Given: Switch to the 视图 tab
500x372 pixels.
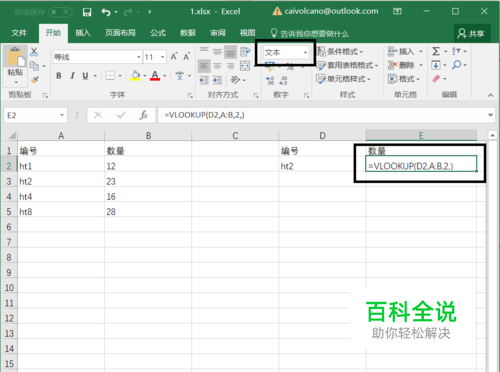Looking at the screenshot, I should (248, 33).
